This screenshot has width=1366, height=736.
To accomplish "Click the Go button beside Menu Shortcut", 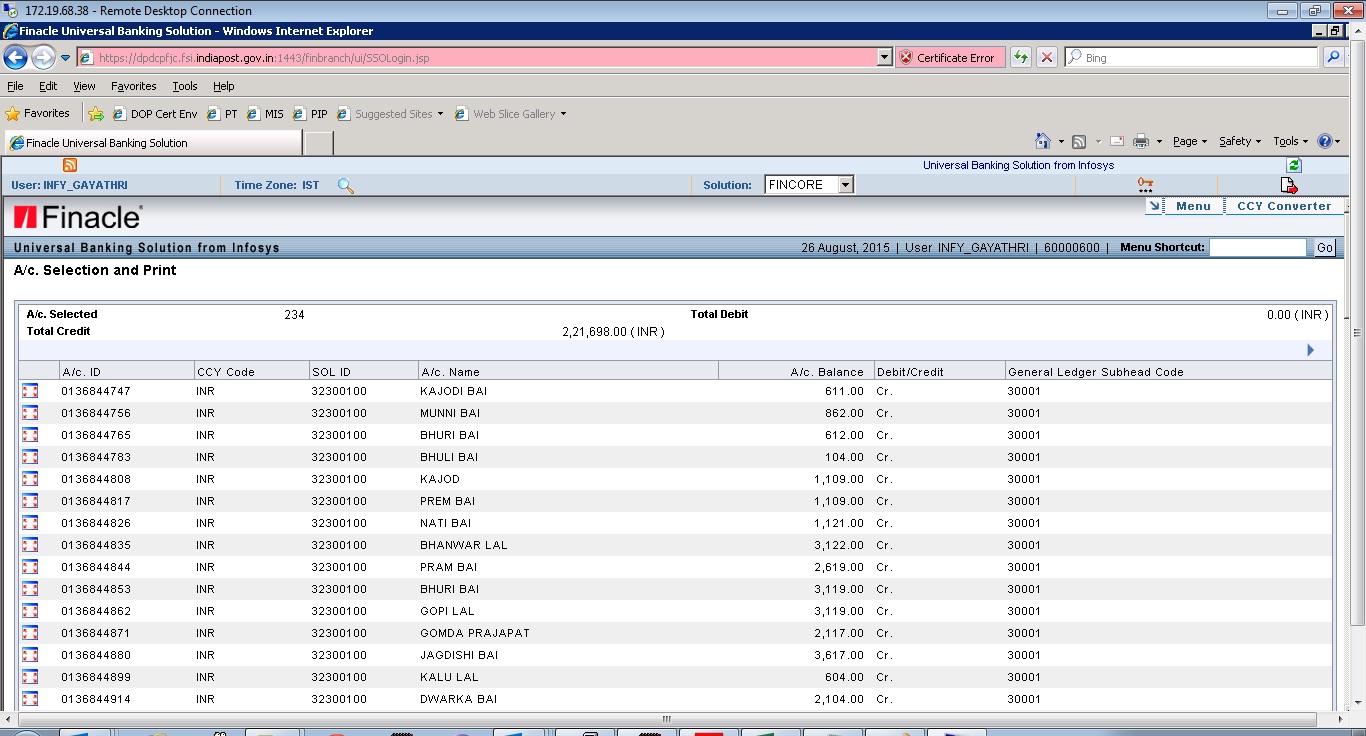I will [x=1324, y=247].
